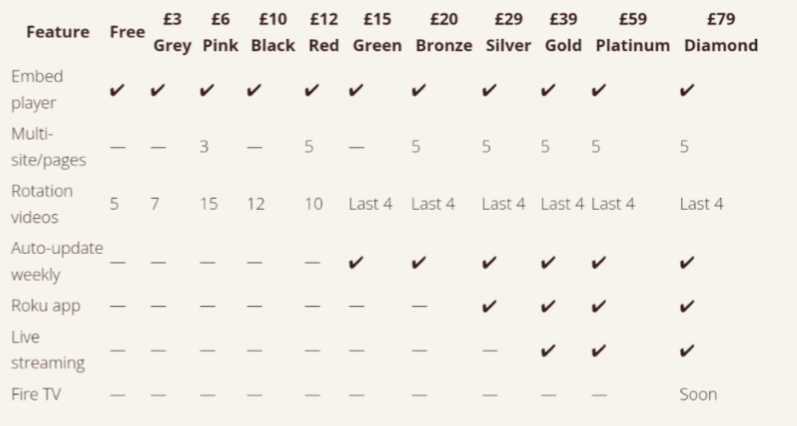Click the Last 4 value under Green
This screenshot has height=426, width=797.
[371, 204]
